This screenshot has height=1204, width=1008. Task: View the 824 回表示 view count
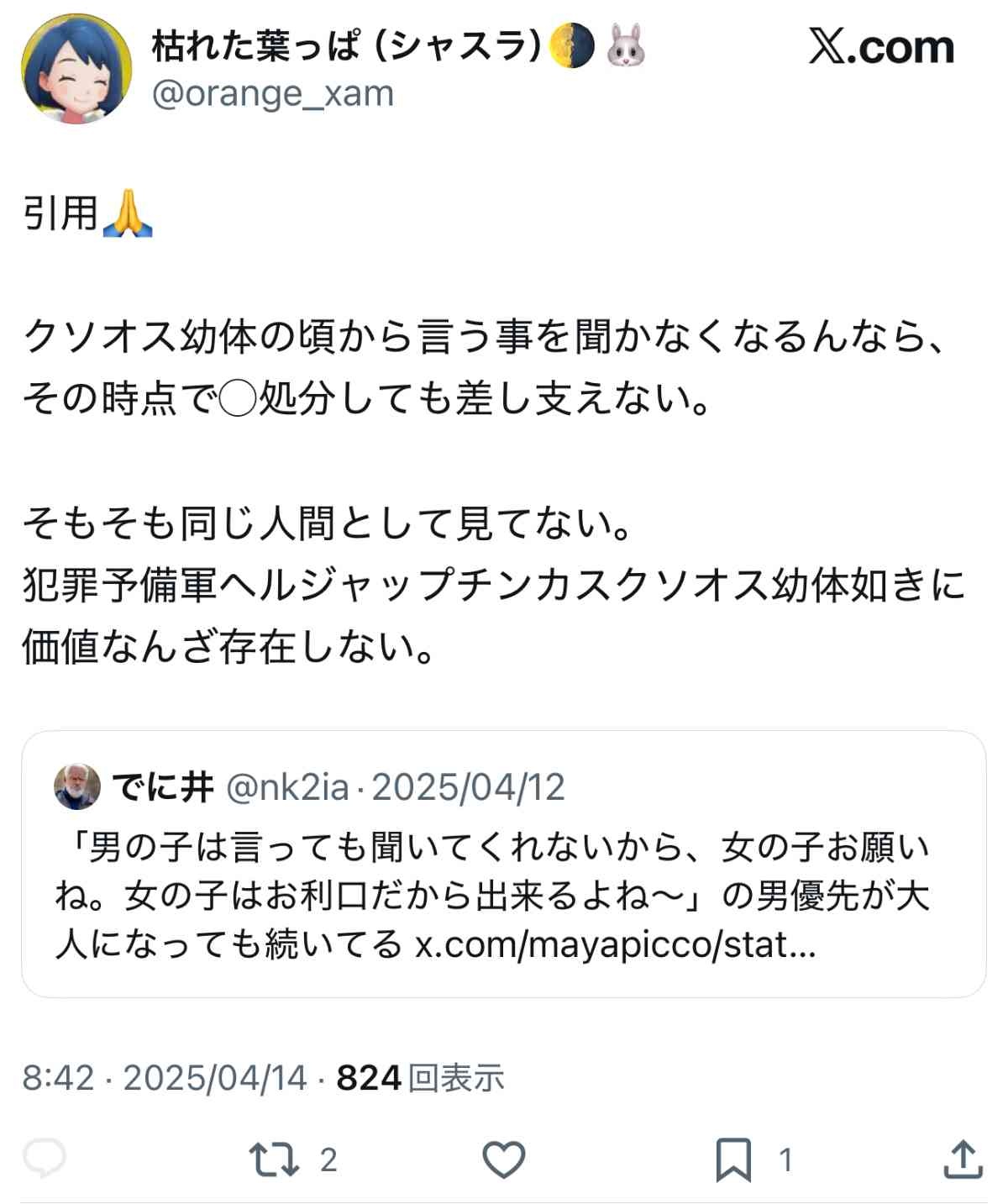pyautogui.click(x=420, y=1077)
